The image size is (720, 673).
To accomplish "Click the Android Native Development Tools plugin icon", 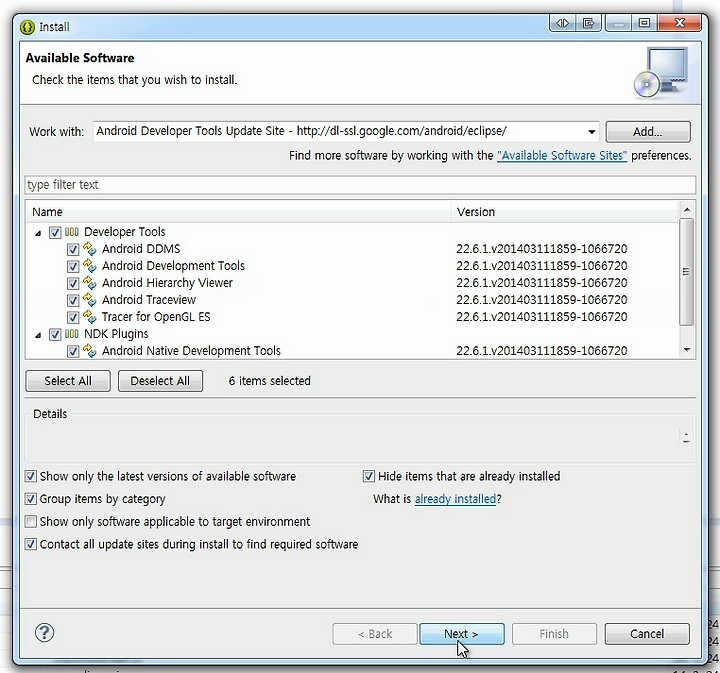I will click(x=90, y=351).
